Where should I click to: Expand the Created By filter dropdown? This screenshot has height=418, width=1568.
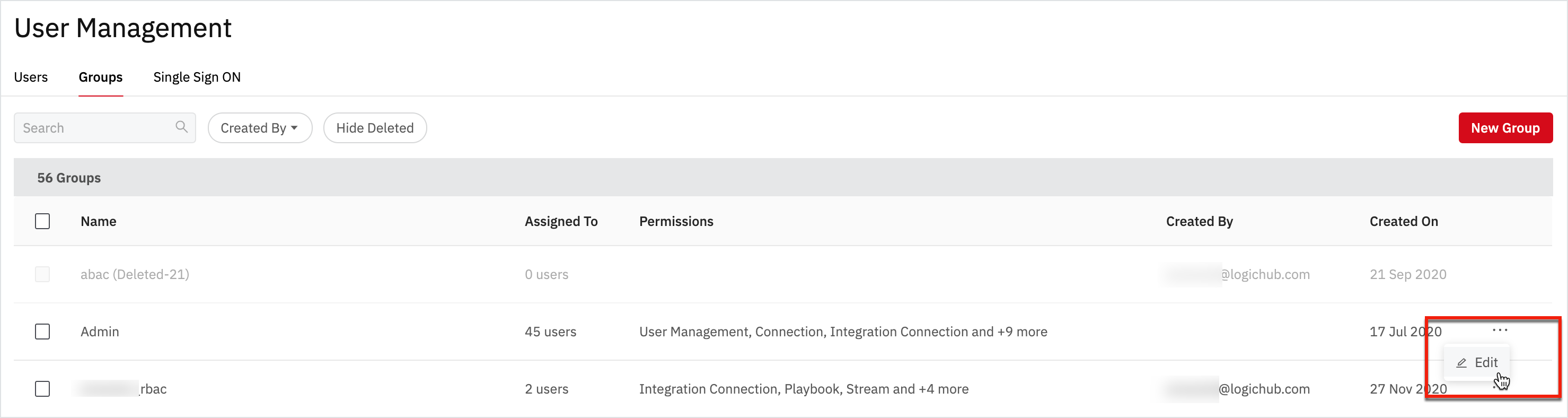pyautogui.click(x=260, y=128)
